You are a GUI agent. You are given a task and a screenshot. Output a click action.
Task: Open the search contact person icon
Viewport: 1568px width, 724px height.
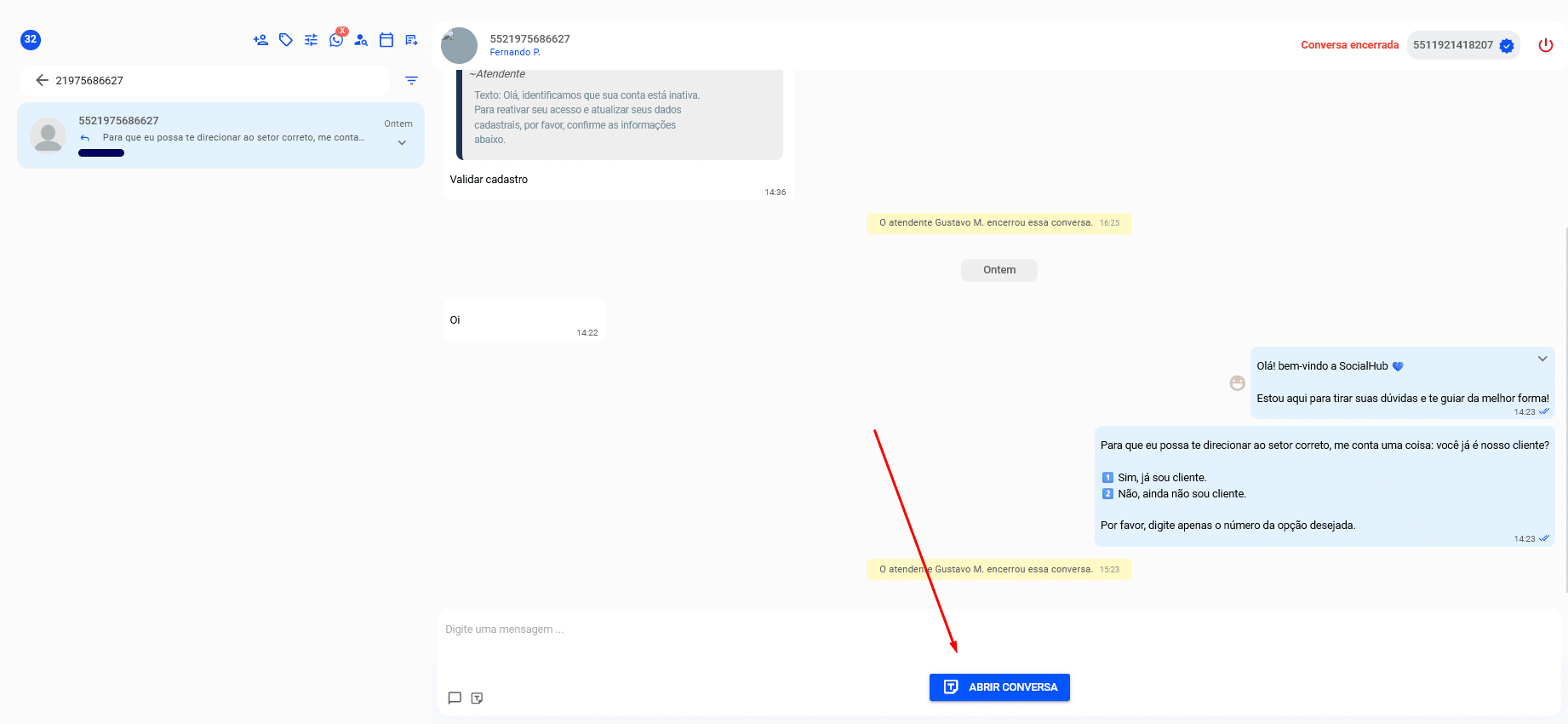(x=361, y=40)
